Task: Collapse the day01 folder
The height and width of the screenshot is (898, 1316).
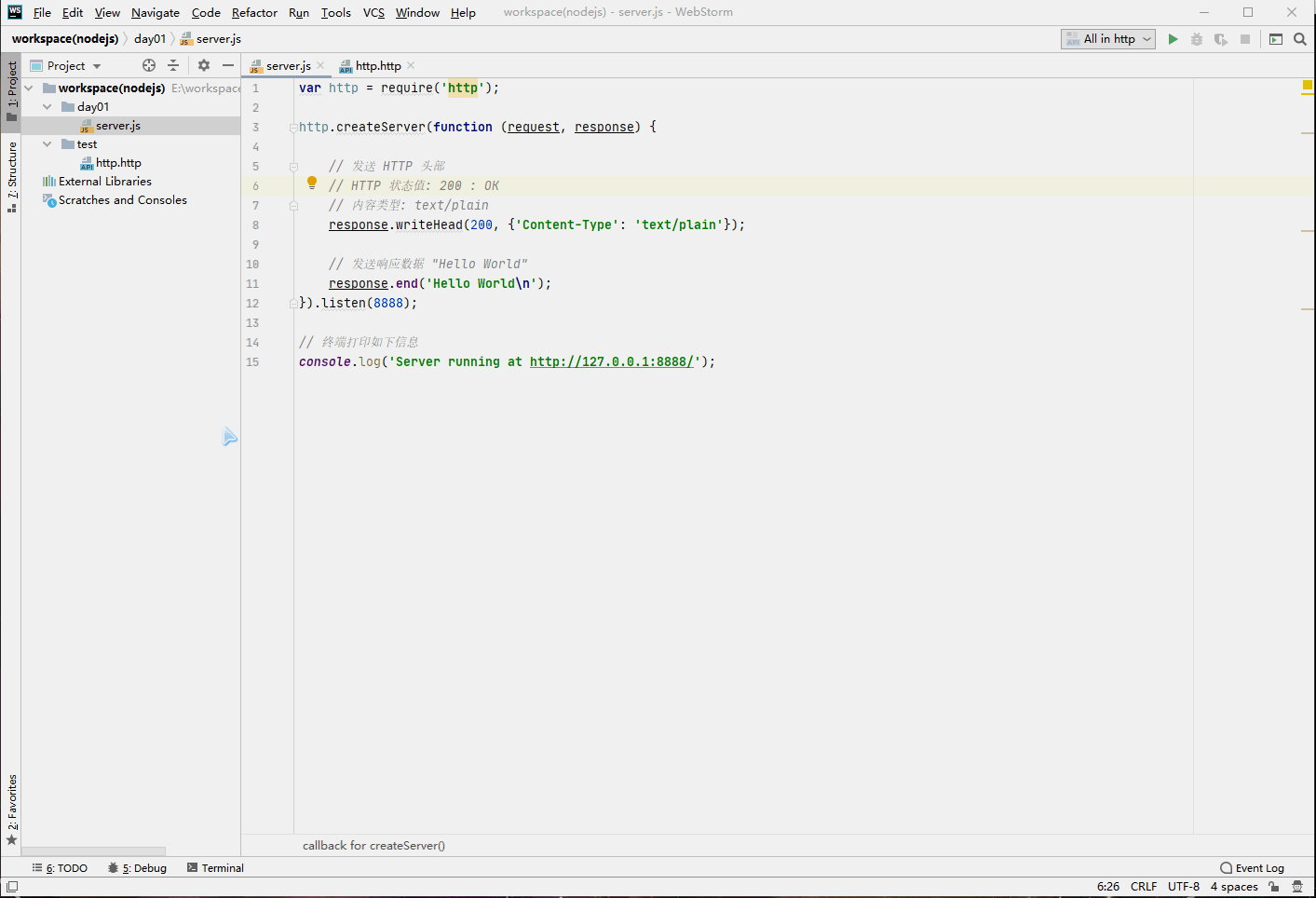Action: [x=47, y=107]
